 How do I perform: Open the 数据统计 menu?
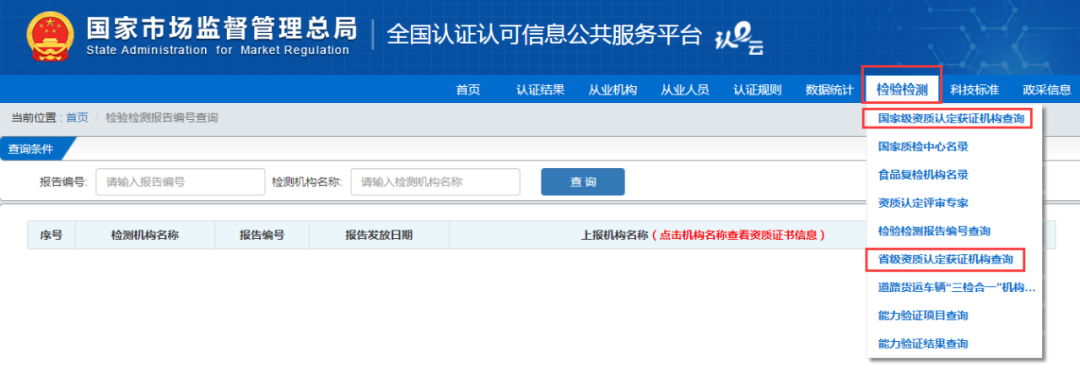829,89
